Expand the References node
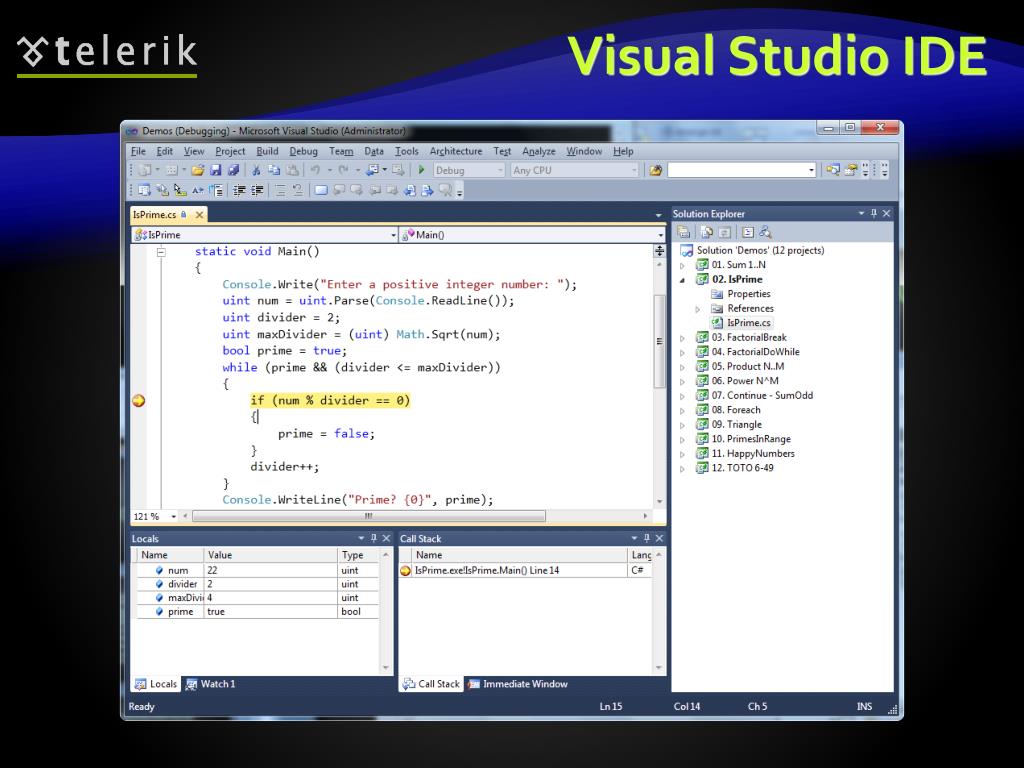The width and height of the screenshot is (1024, 768). [x=697, y=309]
